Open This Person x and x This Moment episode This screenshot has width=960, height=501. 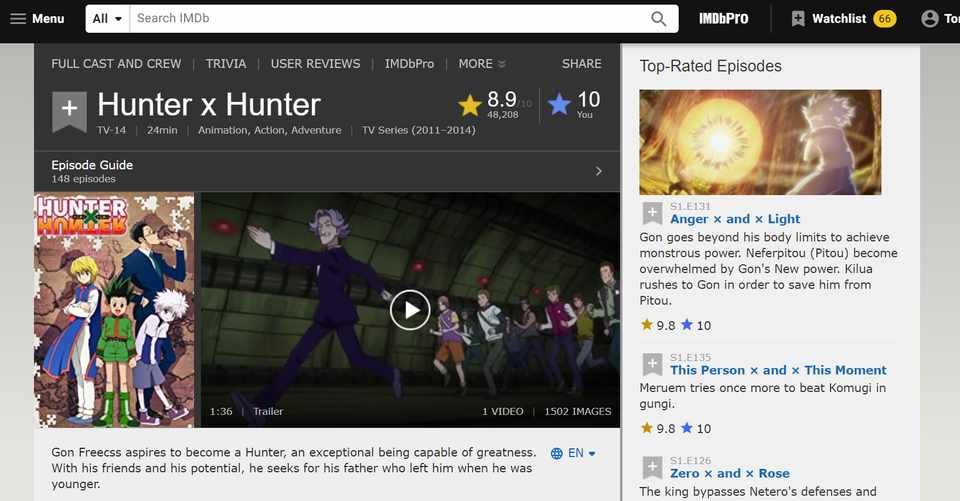(x=778, y=370)
